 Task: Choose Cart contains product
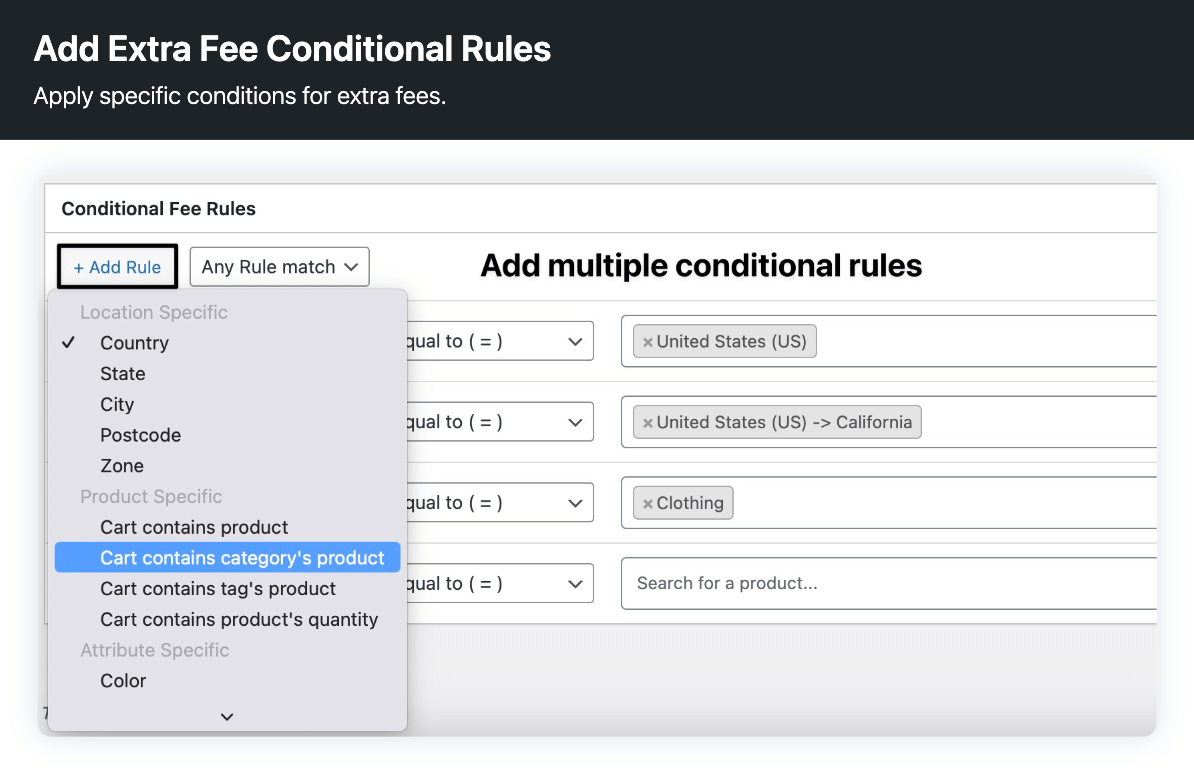point(194,527)
